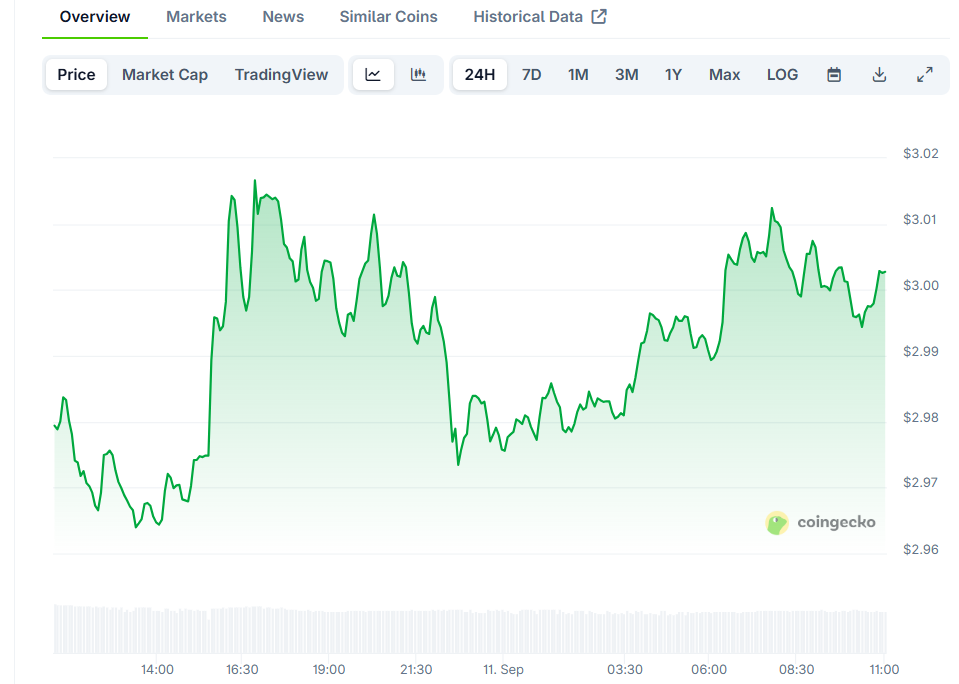Click the price peak near 16:30
Viewport: 959px width, 684px height.
click(x=254, y=182)
